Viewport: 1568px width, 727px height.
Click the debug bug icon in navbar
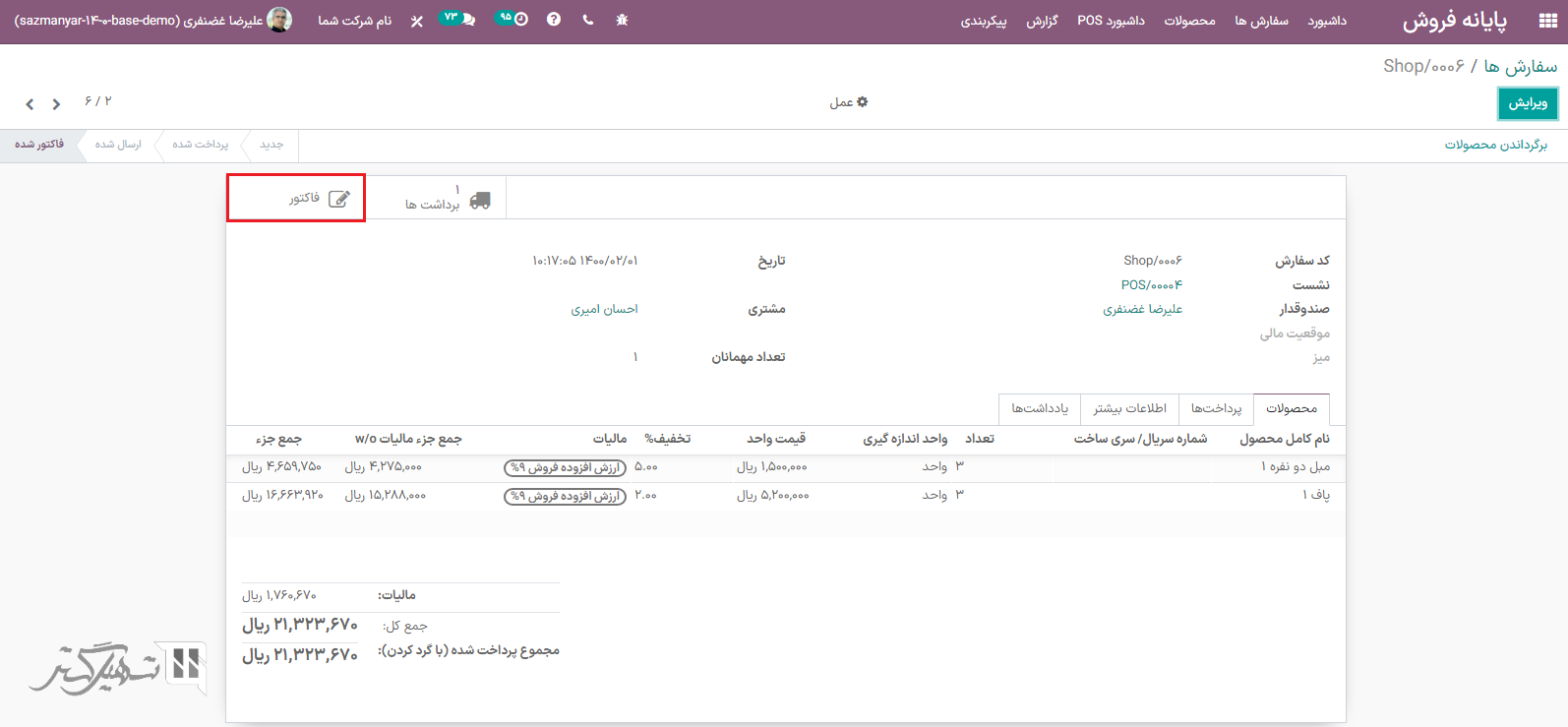click(622, 20)
